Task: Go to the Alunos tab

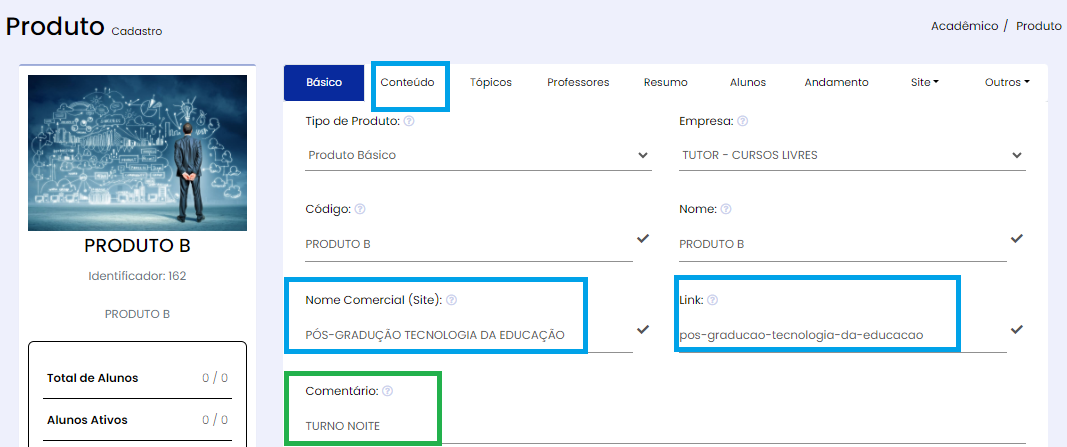Action: pos(748,82)
